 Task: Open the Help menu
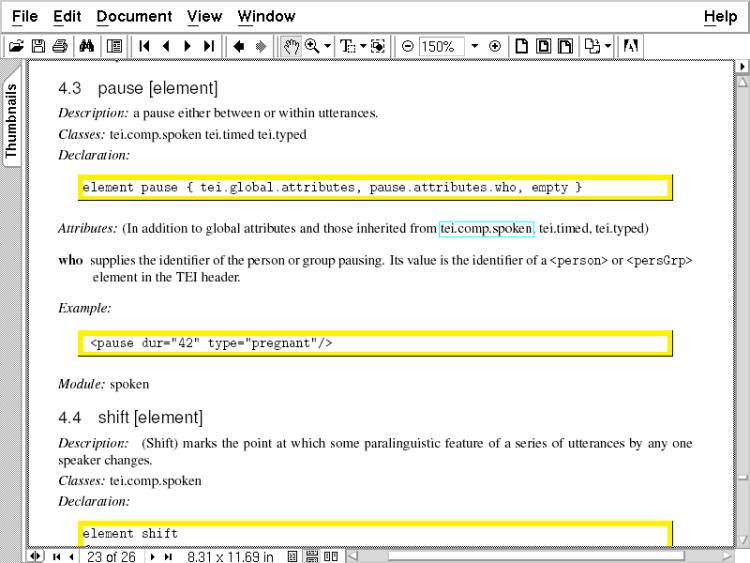[720, 16]
